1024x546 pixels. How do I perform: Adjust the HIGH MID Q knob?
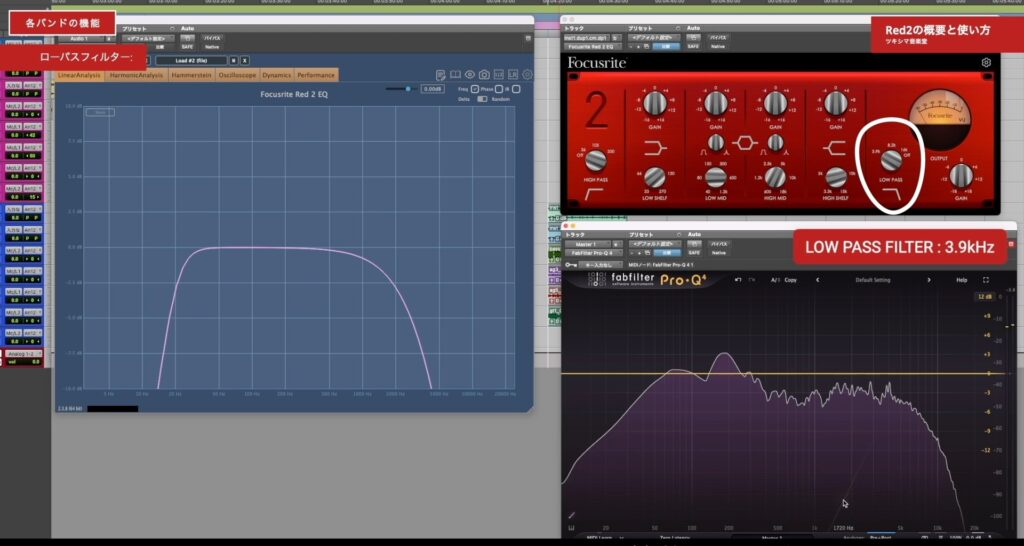[775, 142]
